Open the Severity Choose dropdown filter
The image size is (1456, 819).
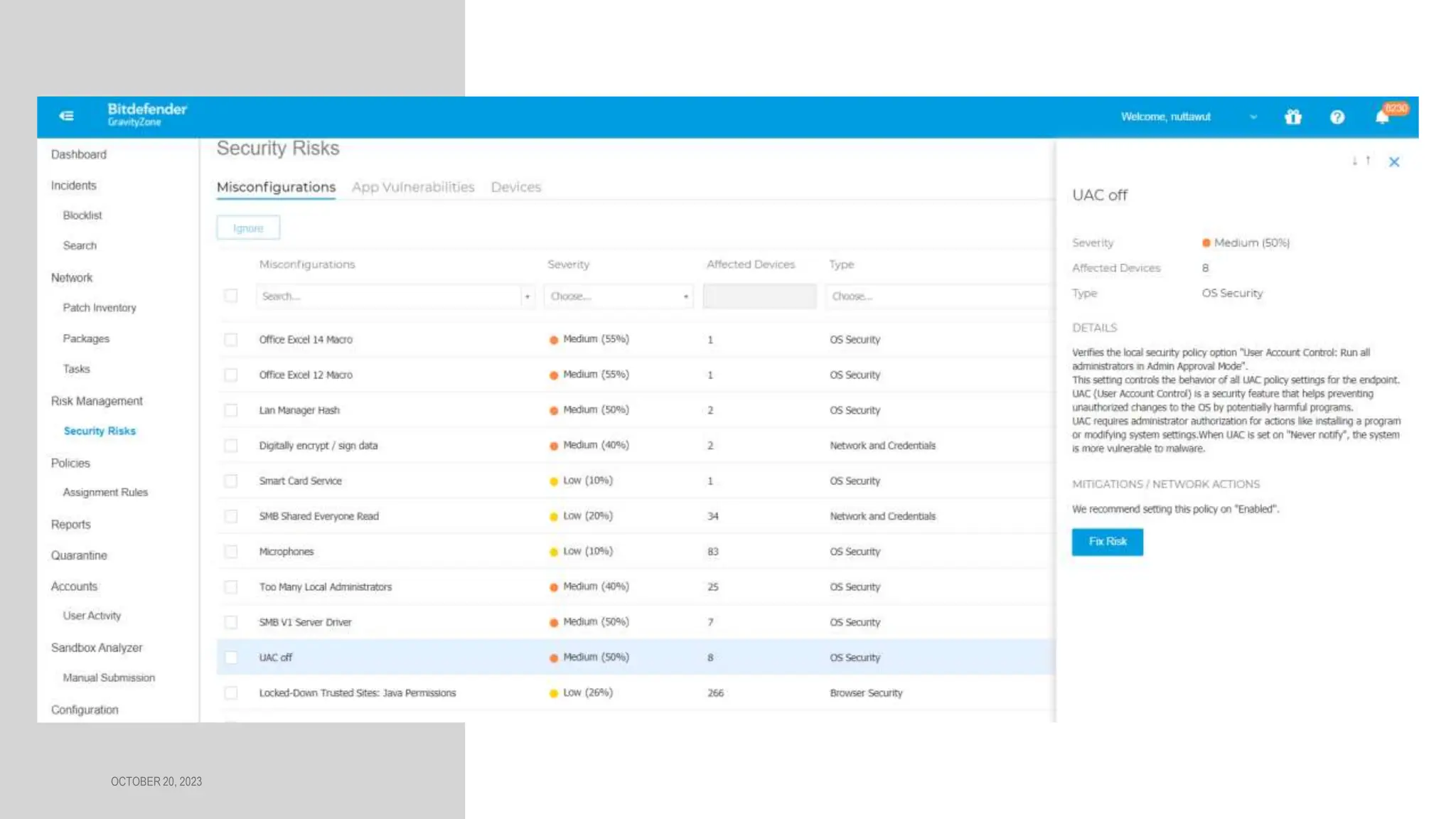tap(619, 296)
